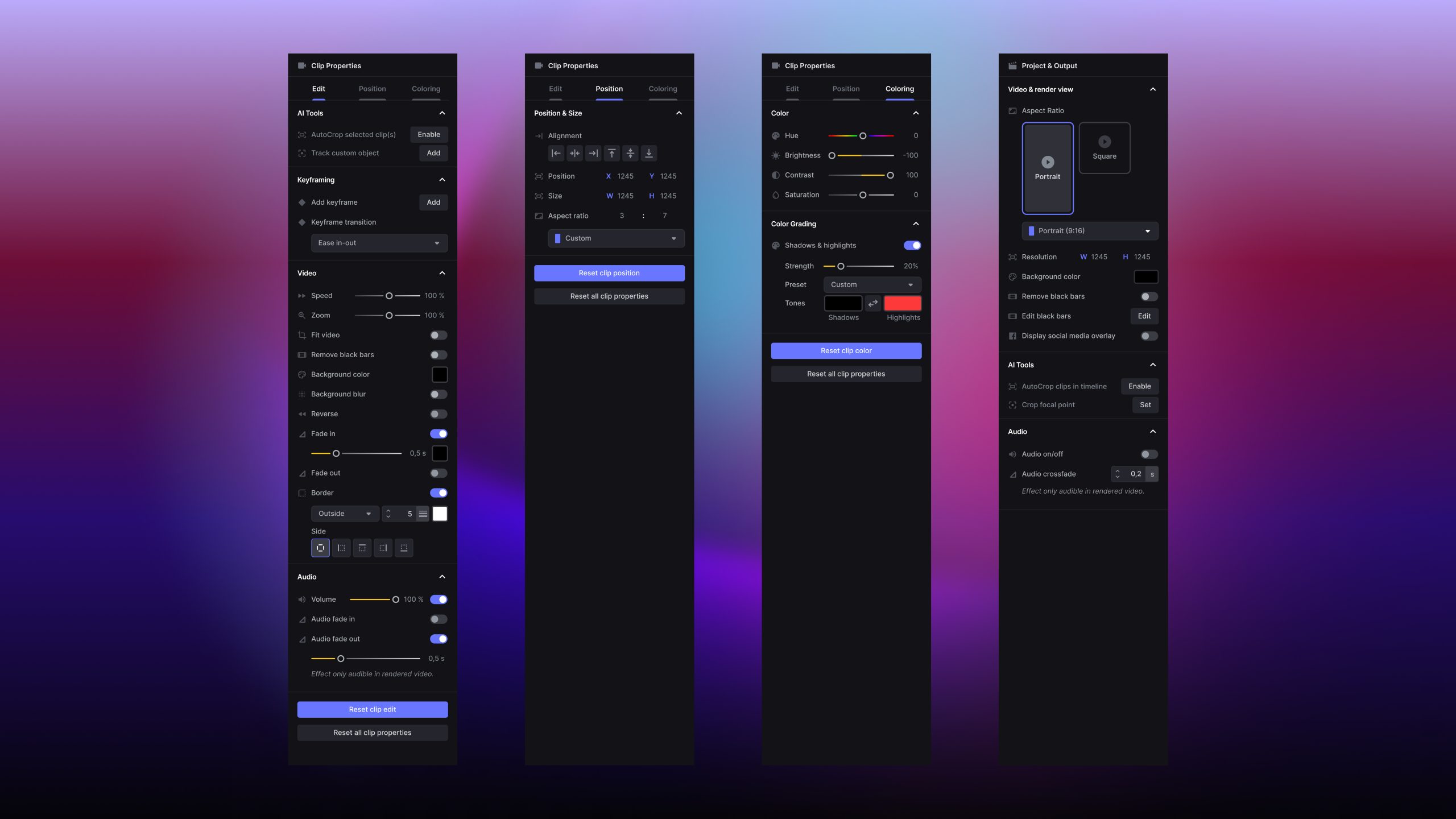Screen dimensions: 1456x819
Task: Select the Square aspect ratio thumbnail
Action: [1104, 148]
